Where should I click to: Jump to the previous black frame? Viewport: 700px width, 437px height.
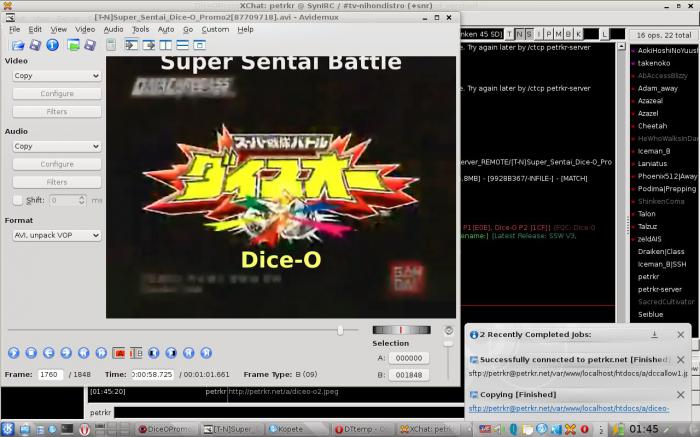(154, 353)
